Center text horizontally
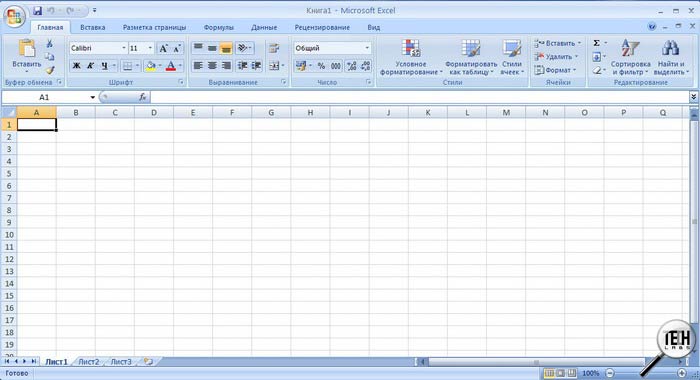 (x=212, y=66)
